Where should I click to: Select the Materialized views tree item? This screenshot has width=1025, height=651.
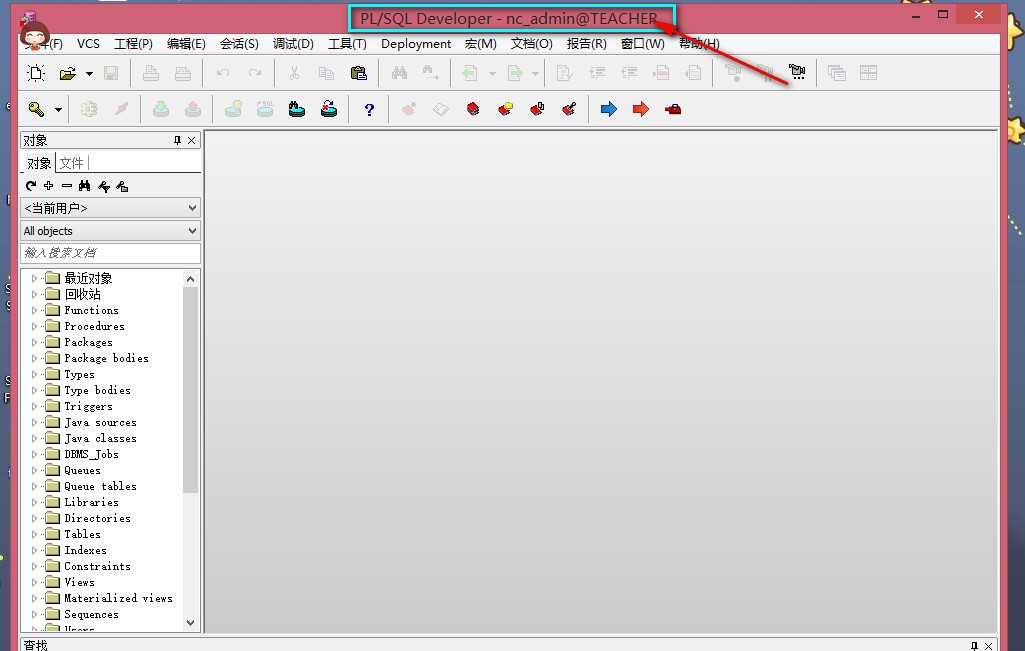(x=118, y=598)
